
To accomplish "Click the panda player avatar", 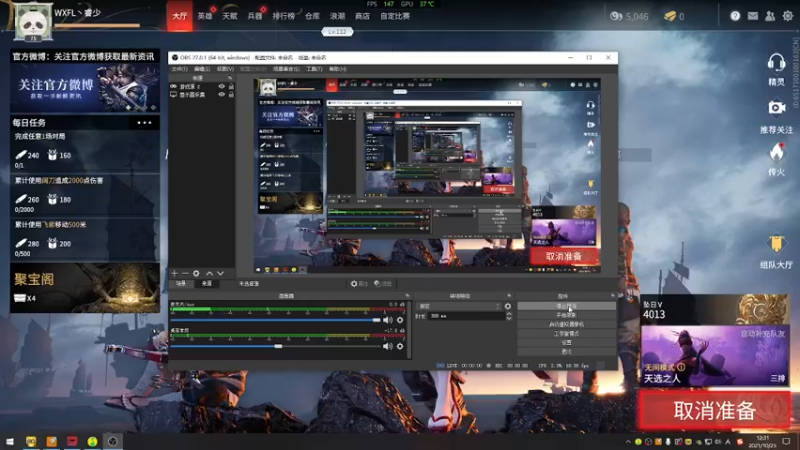I will pos(33,21).
